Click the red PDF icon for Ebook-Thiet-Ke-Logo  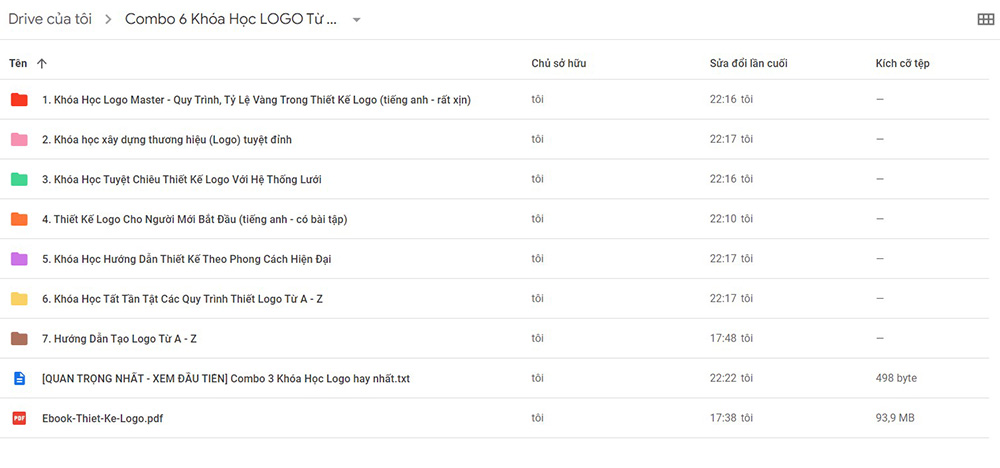19,418
